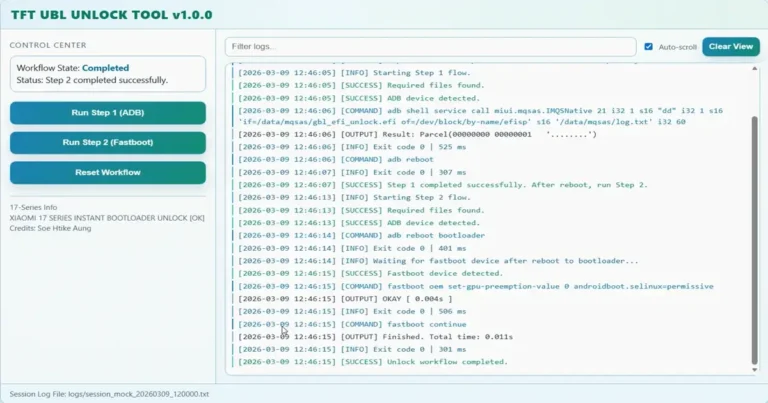
Task: Select the 17-Series Info label
Action: [x=36, y=207]
